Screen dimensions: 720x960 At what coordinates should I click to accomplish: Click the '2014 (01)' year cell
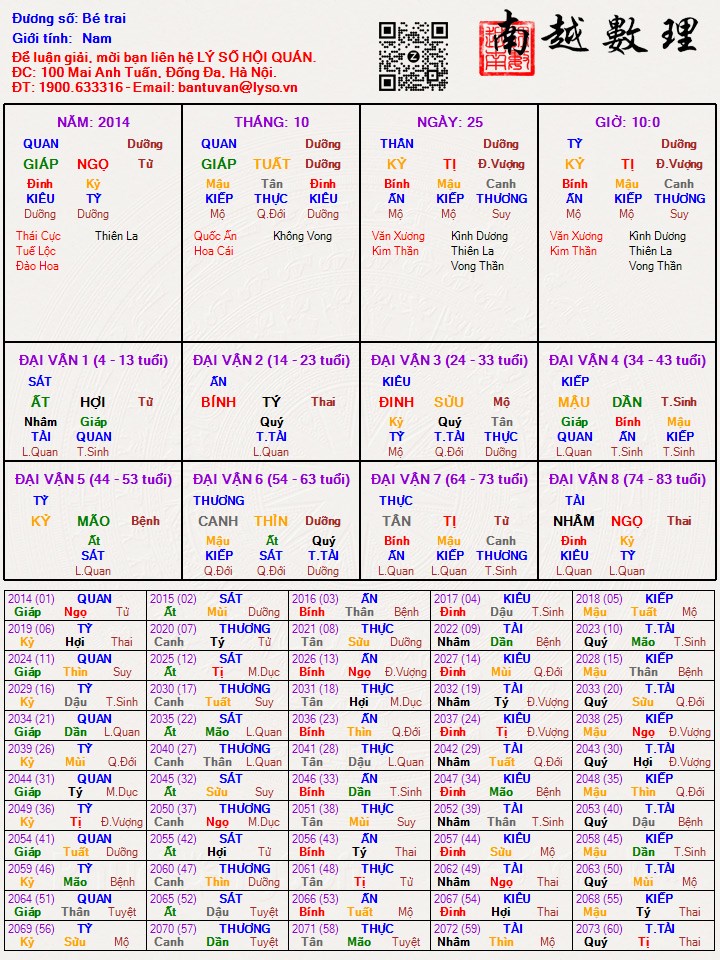[75, 606]
